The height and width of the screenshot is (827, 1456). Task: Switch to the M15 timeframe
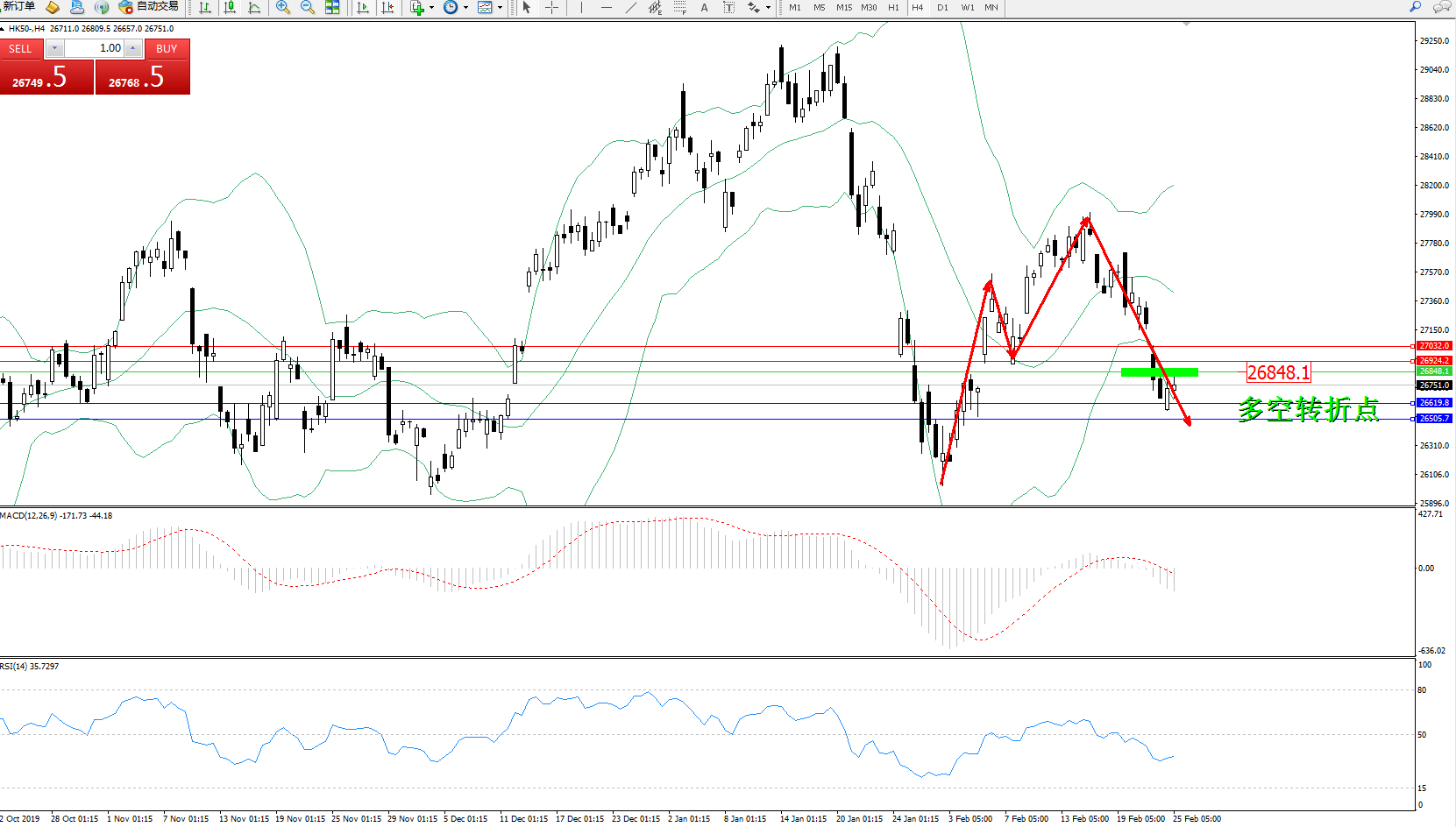point(843,8)
